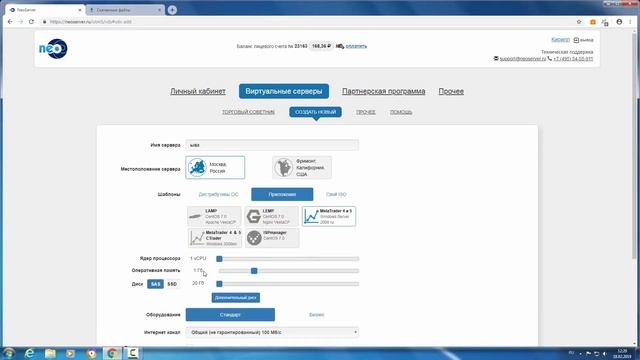Open the orange extension icon

click(x=593, y=22)
